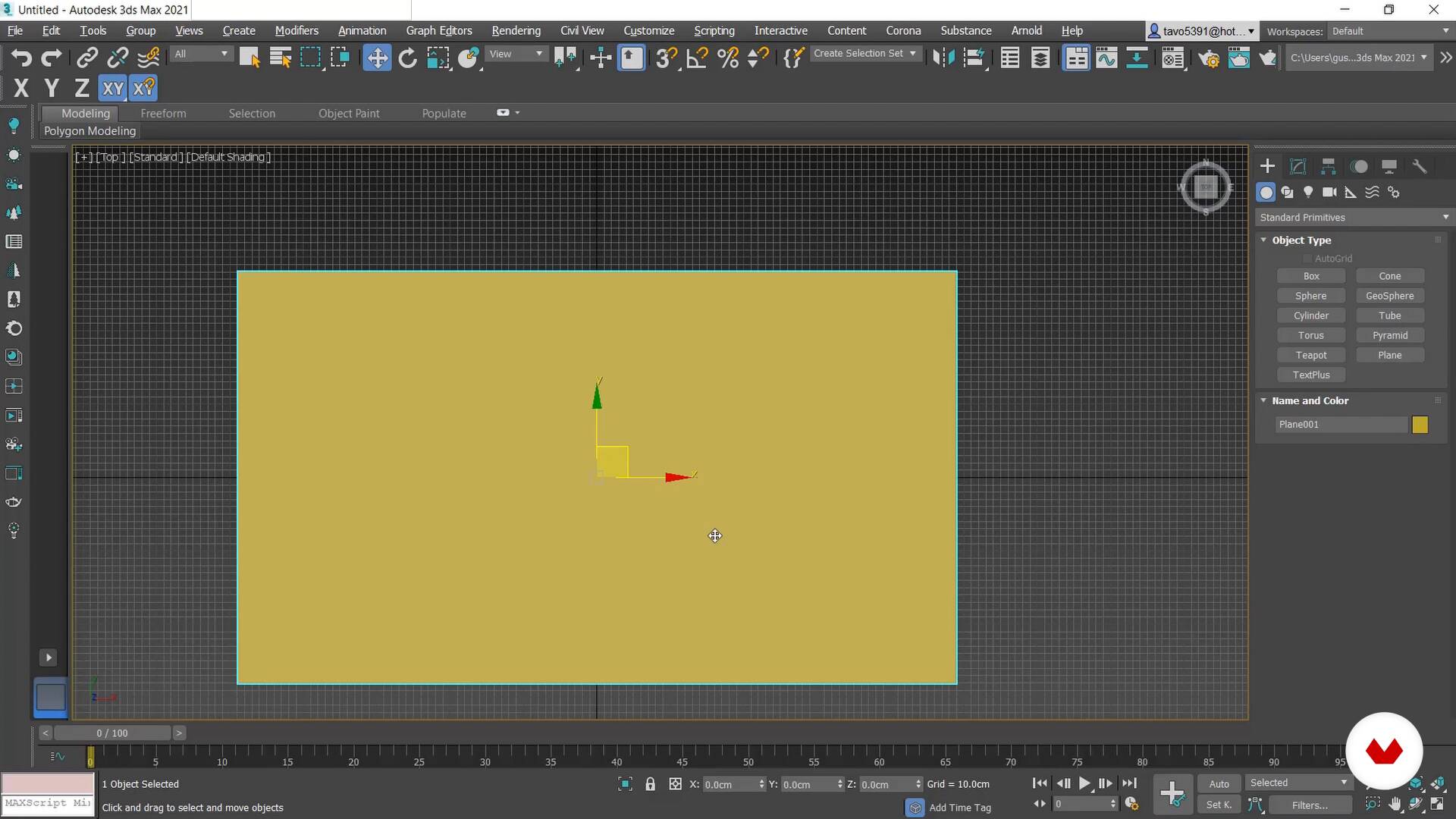The width and height of the screenshot is (1456, 819).
Task: Open the Rendering menu
Action: 516,30
